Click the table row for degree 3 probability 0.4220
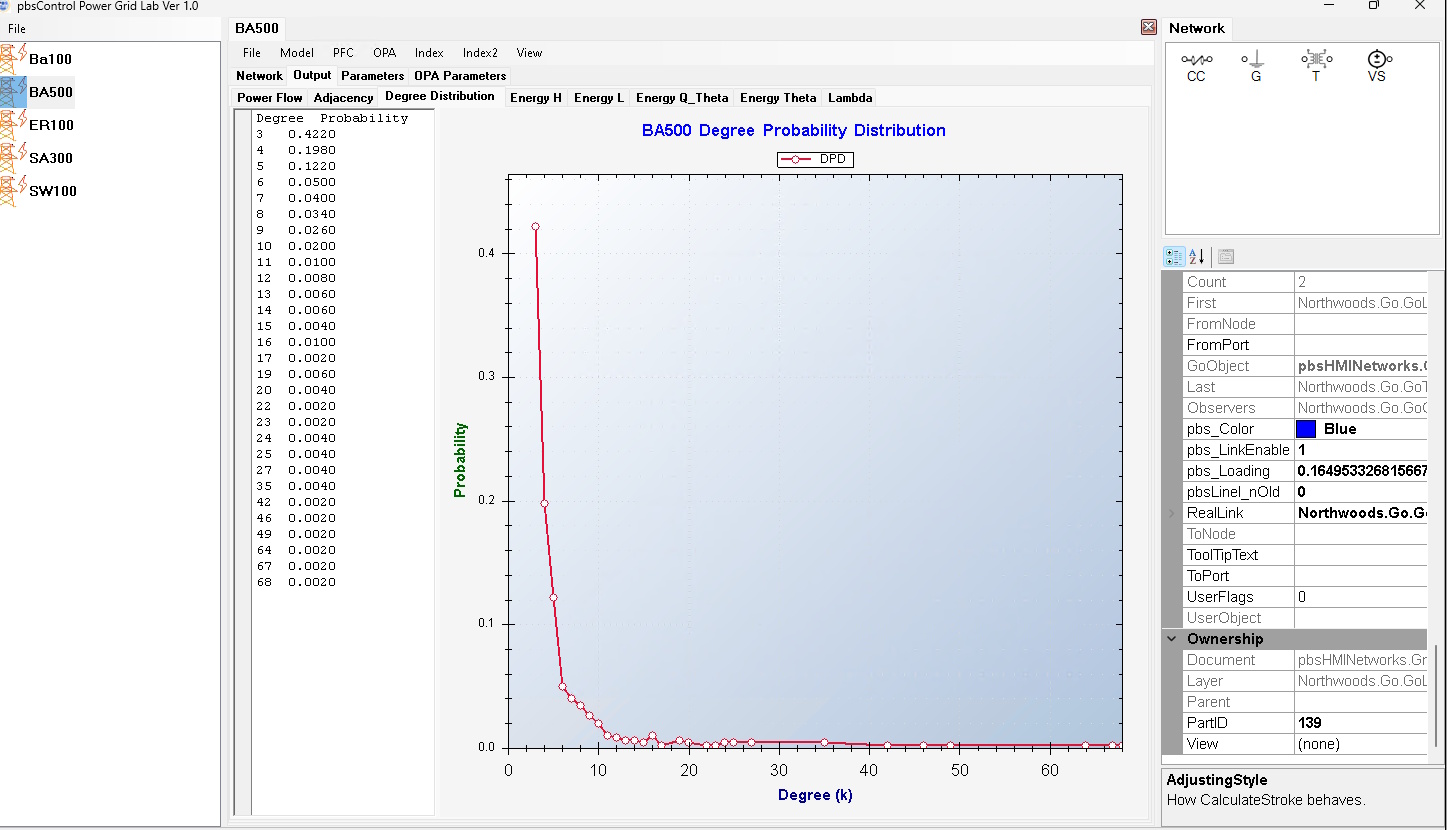Viewport: 1447px width, 830px height. (x=296, y=134)
